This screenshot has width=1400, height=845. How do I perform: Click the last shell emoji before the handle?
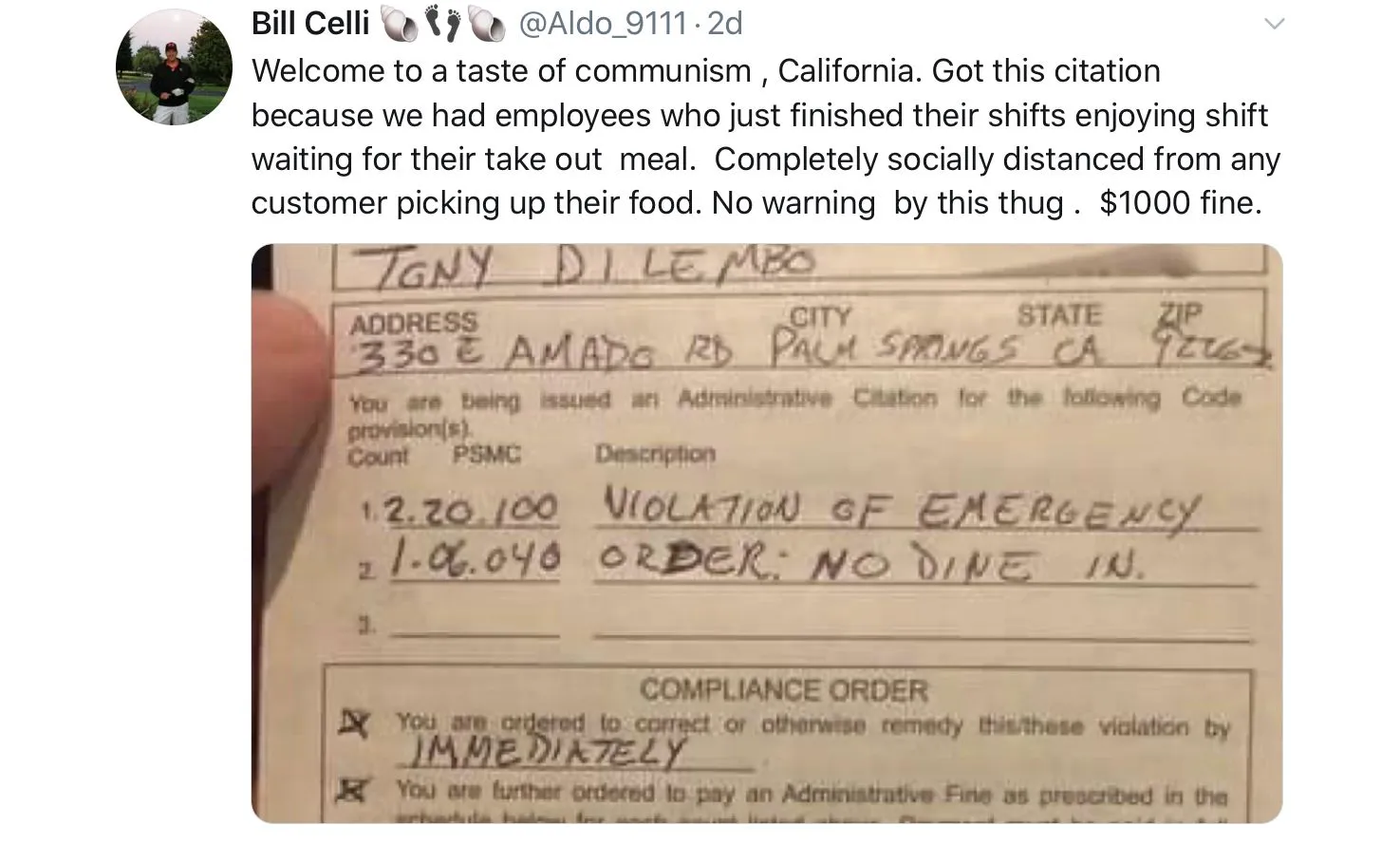click(486, 23)
